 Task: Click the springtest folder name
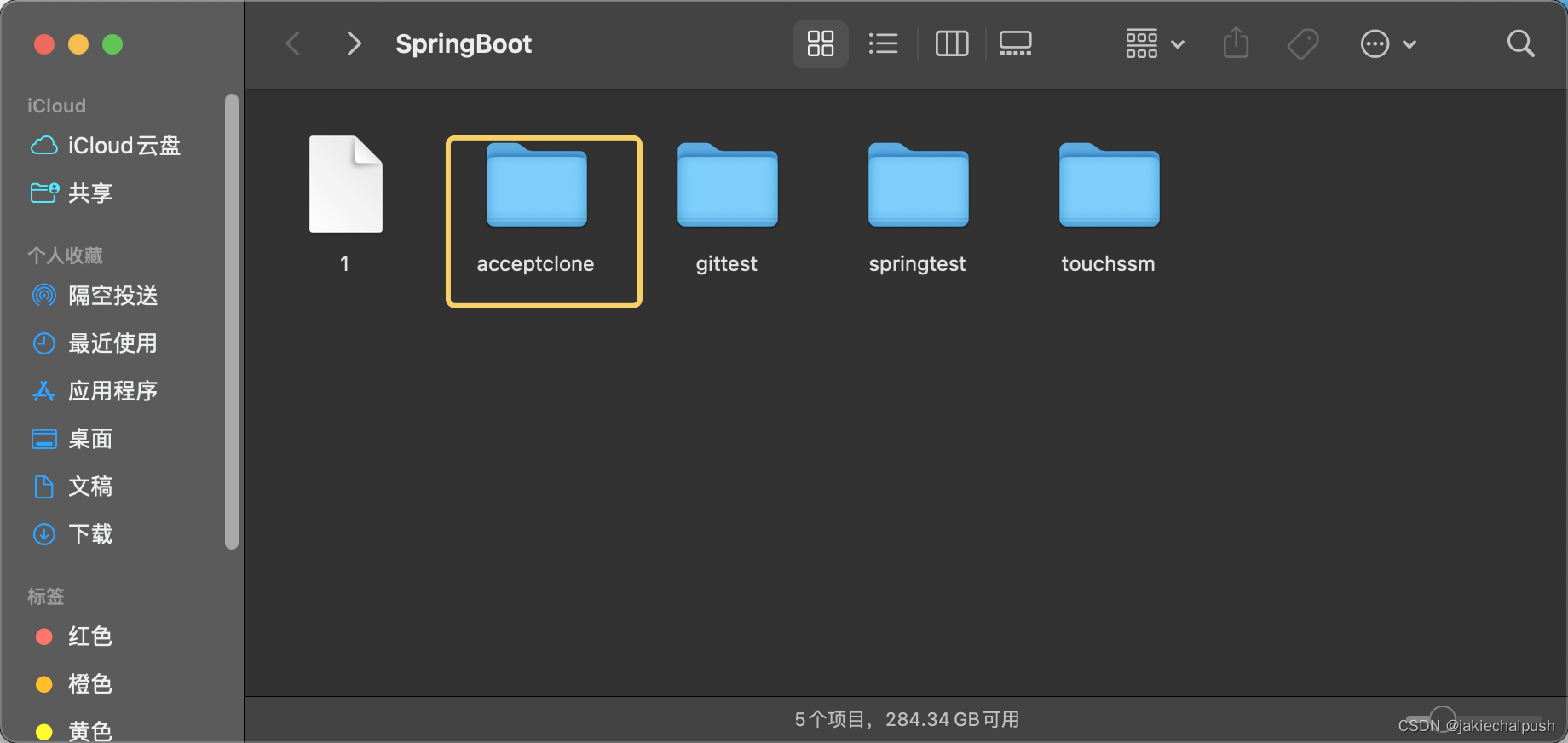tap(917, 264)
